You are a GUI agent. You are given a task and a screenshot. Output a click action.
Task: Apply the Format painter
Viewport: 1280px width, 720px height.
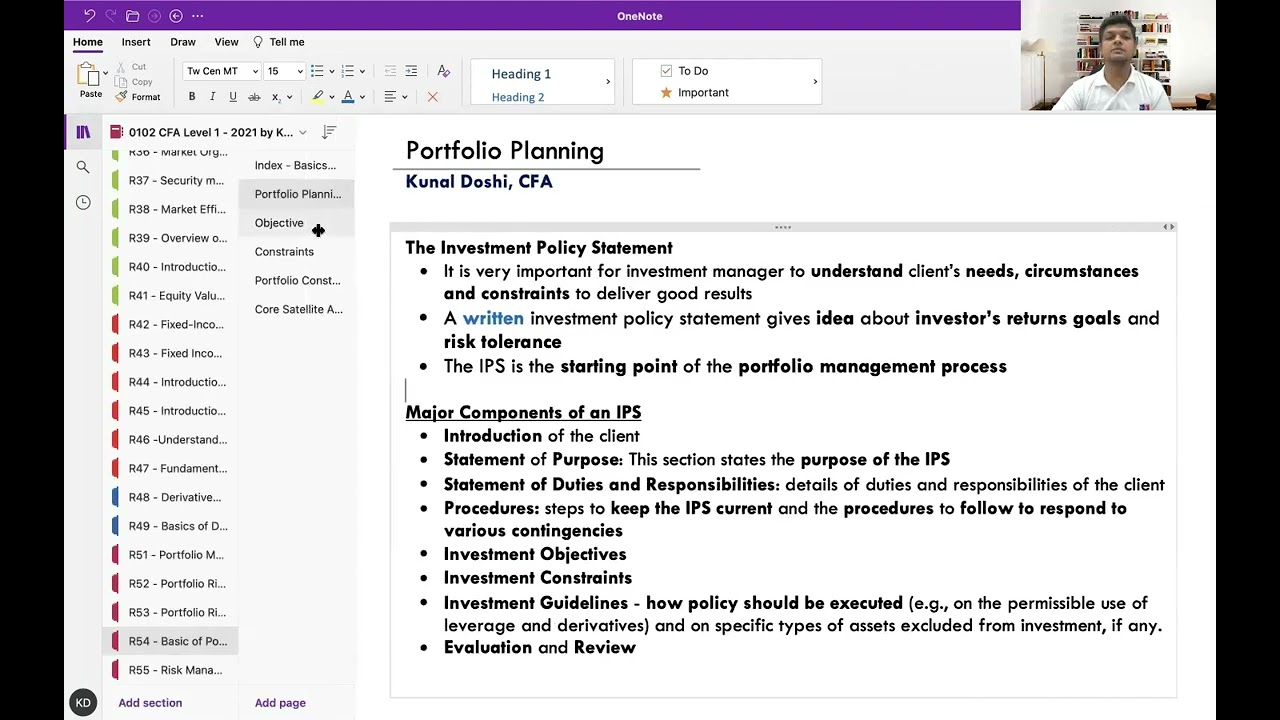click(138, 97)
